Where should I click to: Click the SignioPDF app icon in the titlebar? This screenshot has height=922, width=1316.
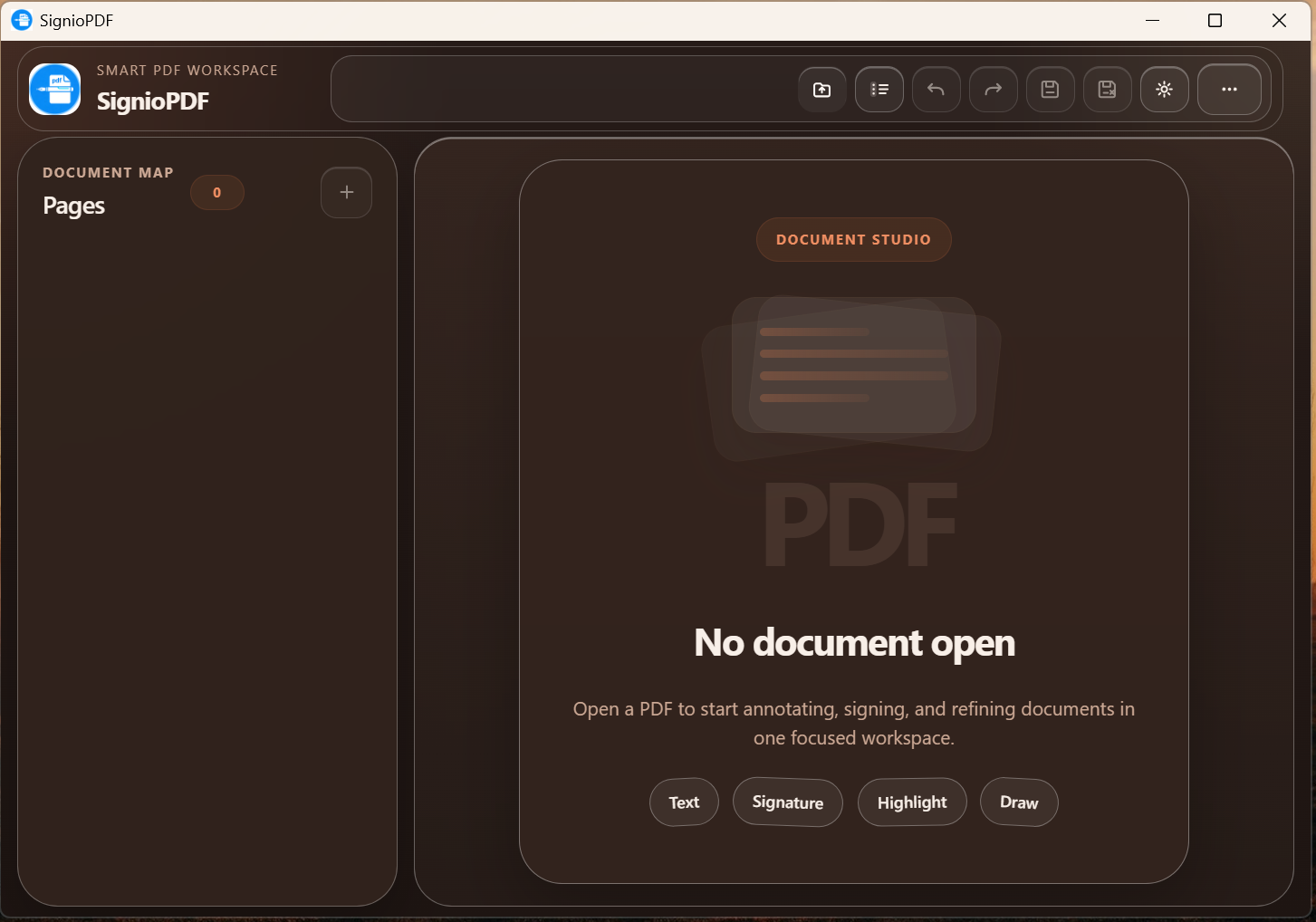(21, 20)
